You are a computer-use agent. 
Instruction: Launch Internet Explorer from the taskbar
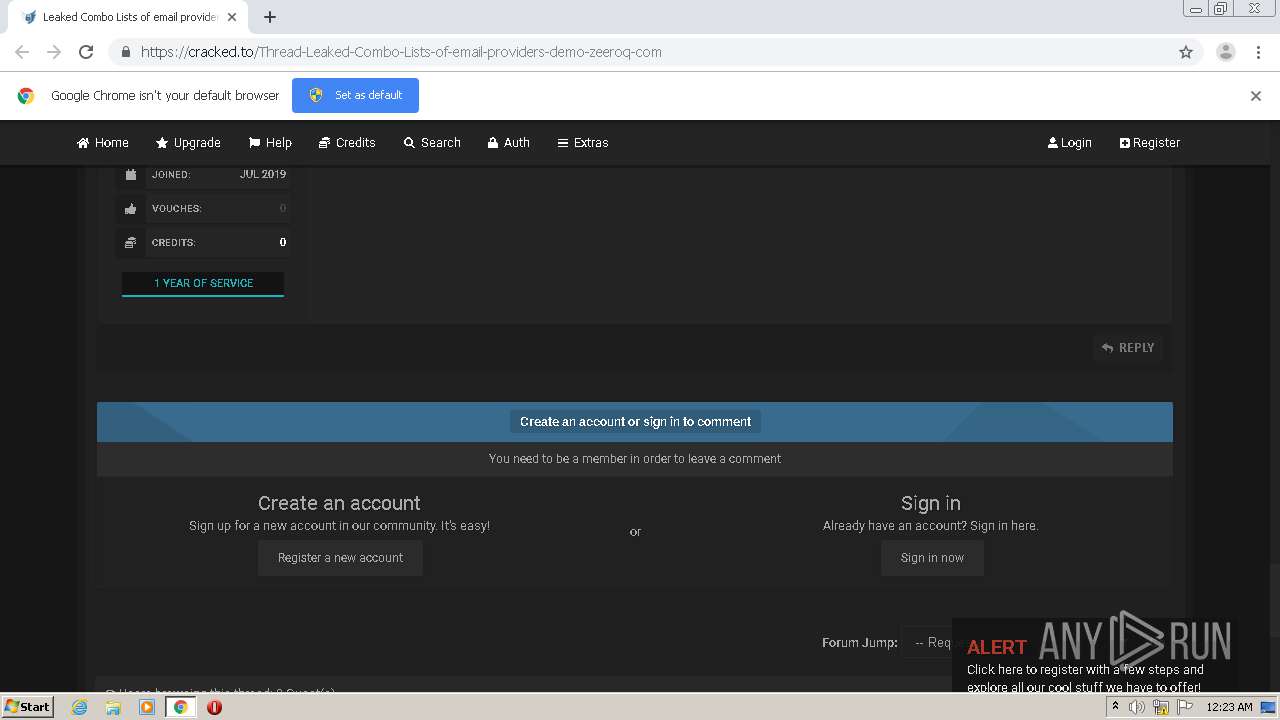pyautogui.click(x=79, y=707)
